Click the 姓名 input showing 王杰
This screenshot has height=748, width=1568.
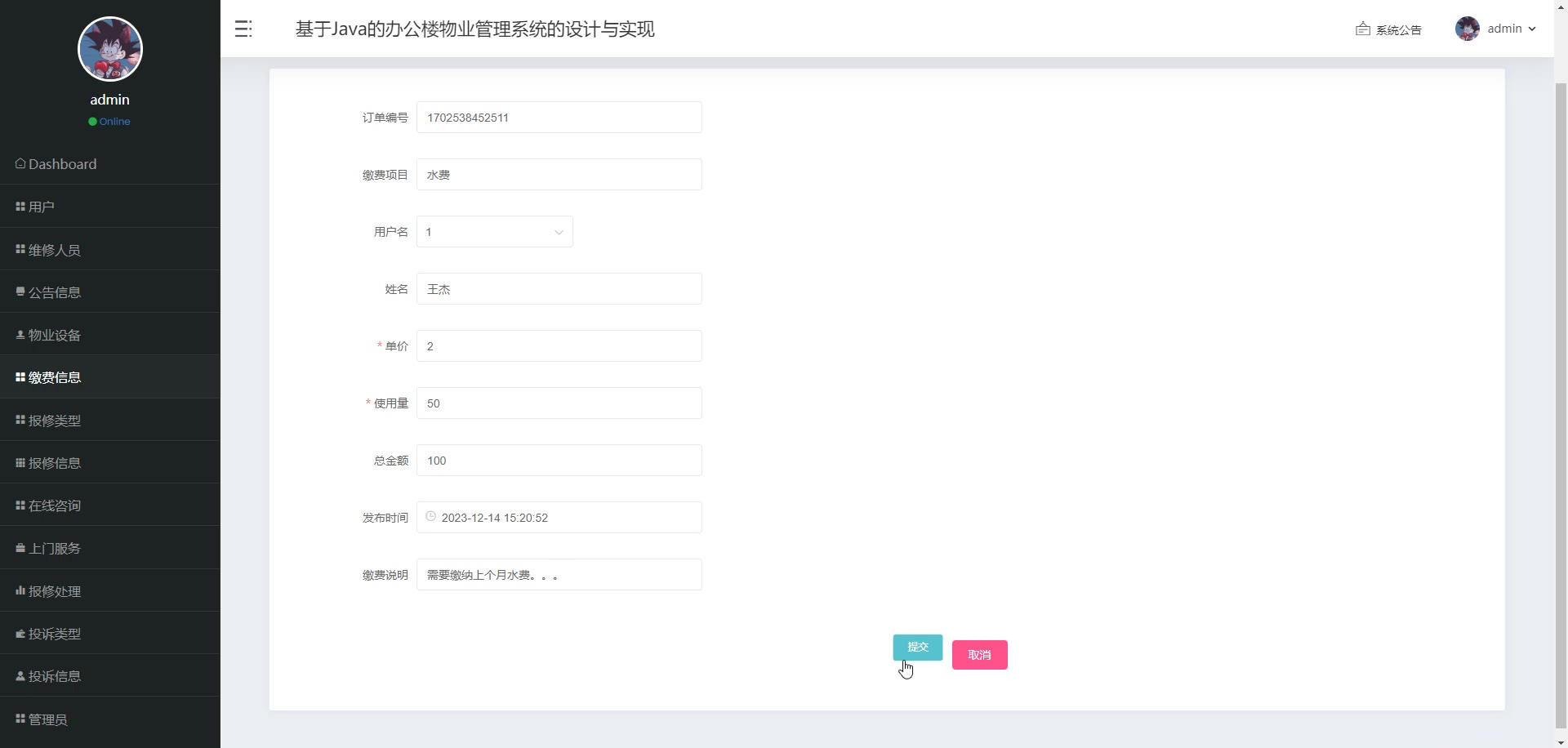(559, 289)
